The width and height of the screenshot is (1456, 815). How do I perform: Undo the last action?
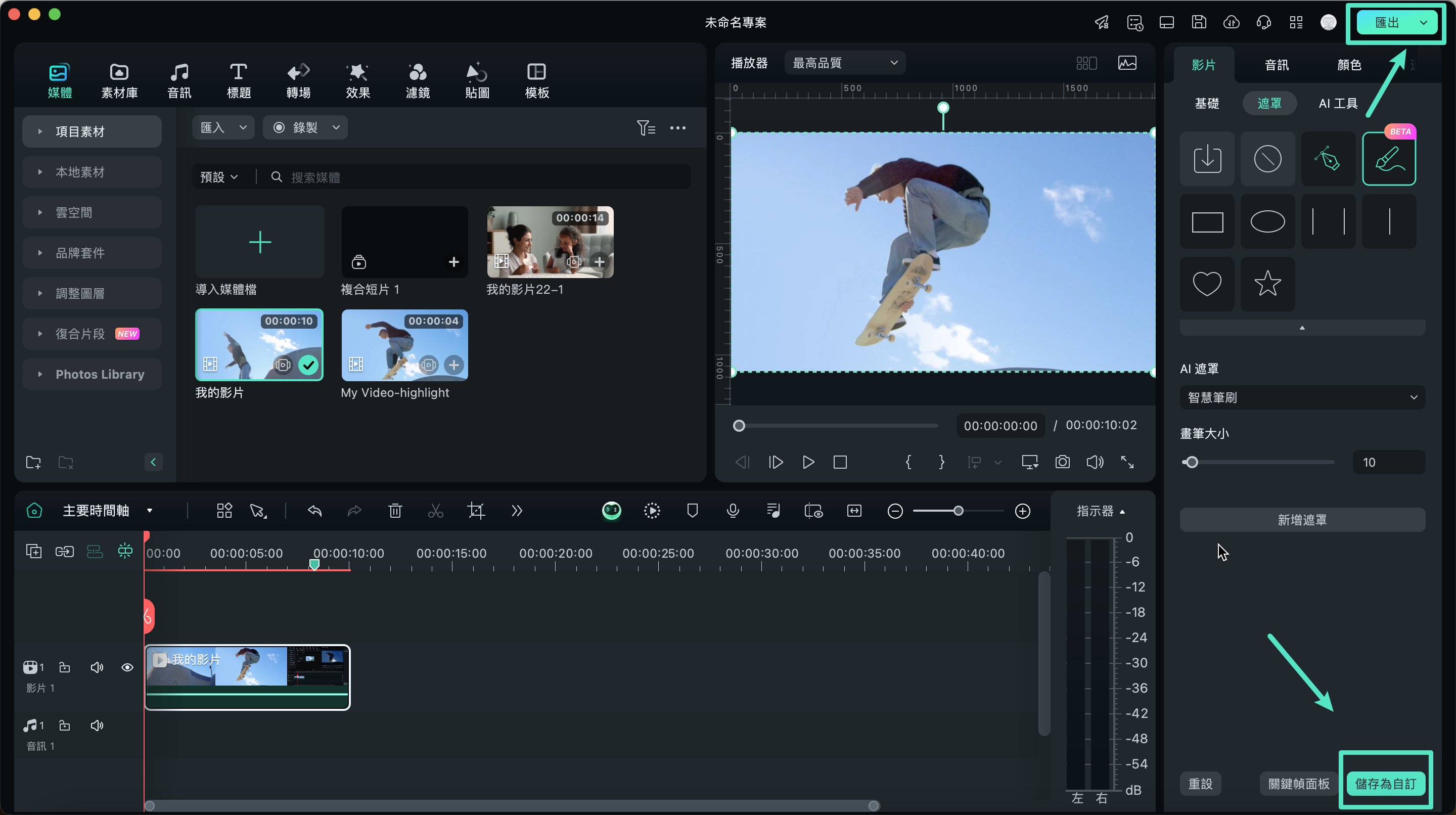pyautogui.click(x=314, y=511)
